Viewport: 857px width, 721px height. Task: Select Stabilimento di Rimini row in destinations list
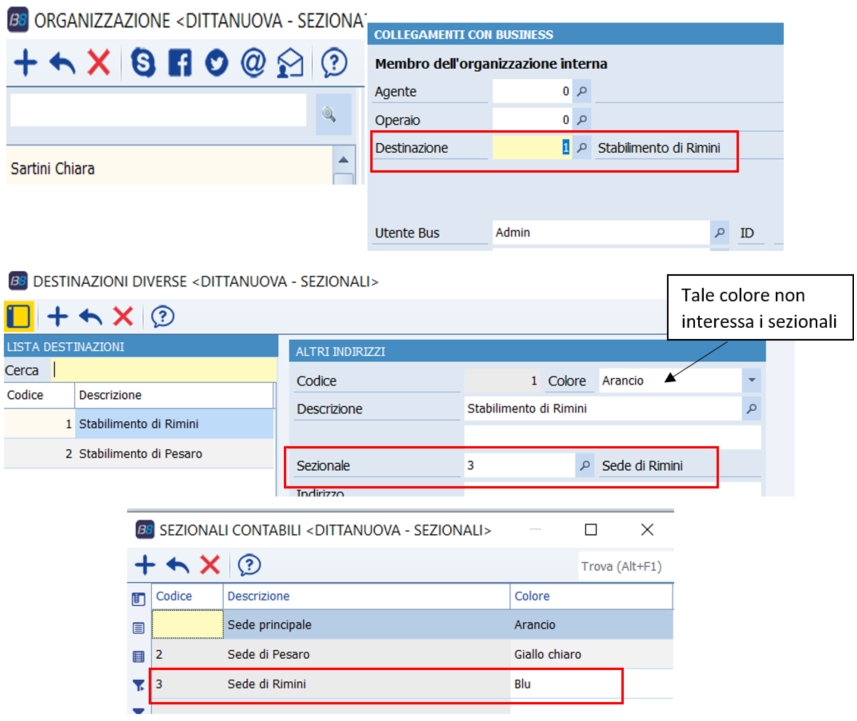(x=139, y=424)
